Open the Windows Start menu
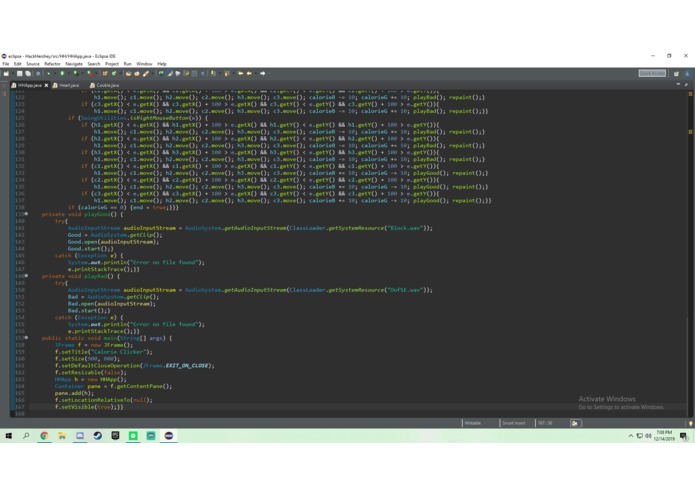The height and width of the screenshot is (494, 695). coord(8,436)
